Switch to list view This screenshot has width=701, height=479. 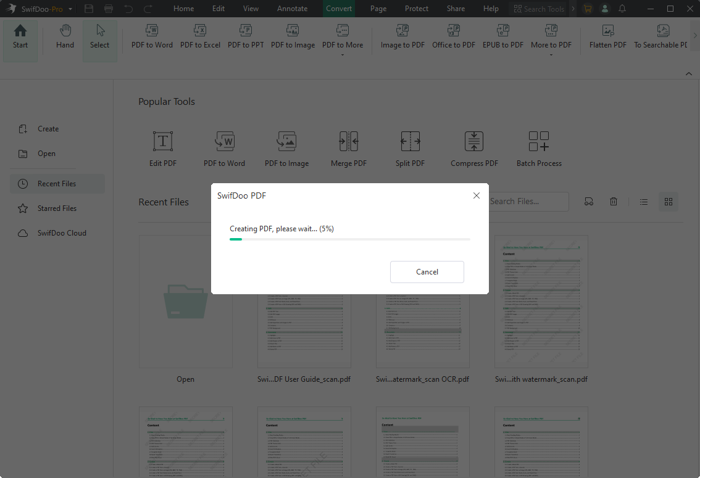coord(643,202)
